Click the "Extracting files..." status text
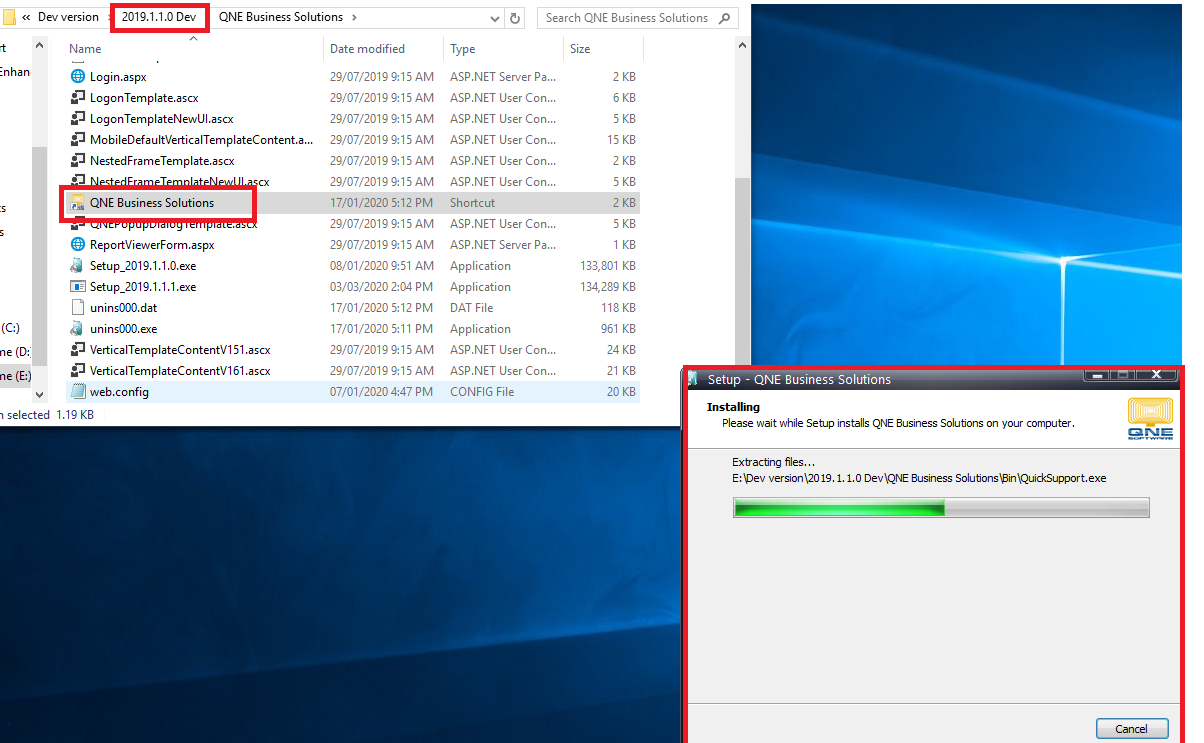 pos(774,462)
